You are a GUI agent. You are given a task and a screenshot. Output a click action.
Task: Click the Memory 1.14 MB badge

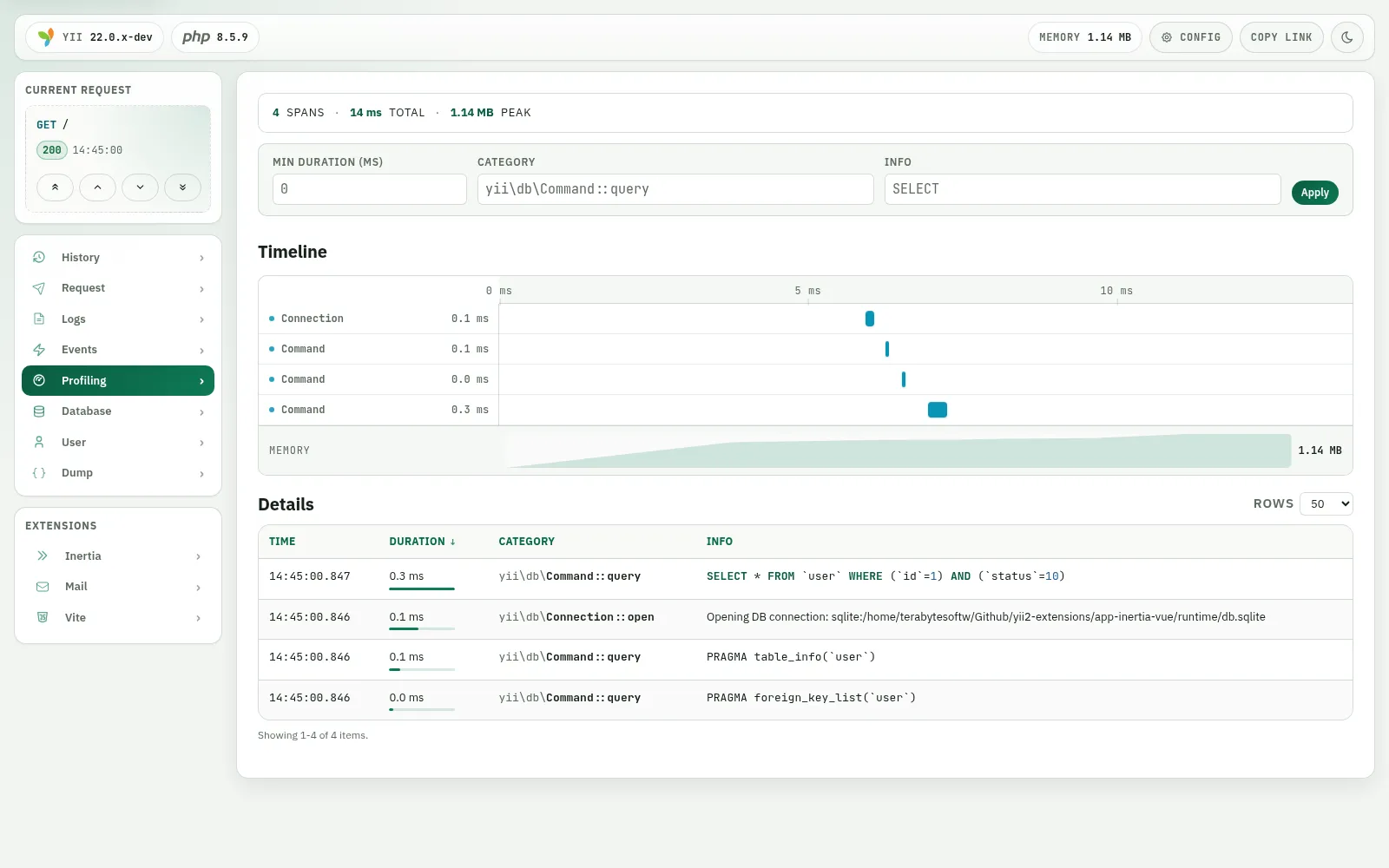click(1085, 37)
